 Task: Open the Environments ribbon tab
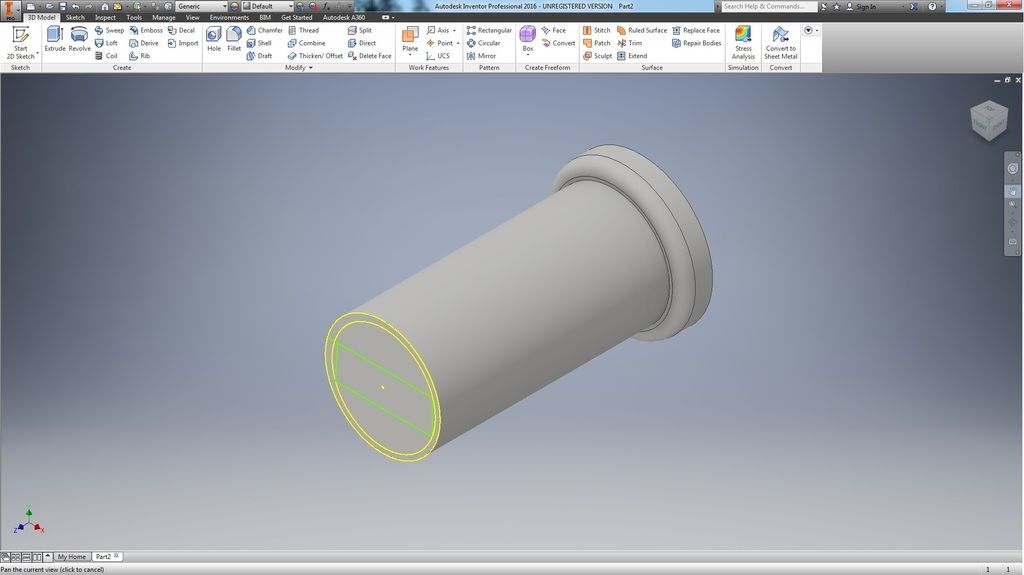click(x=229, y=17)
